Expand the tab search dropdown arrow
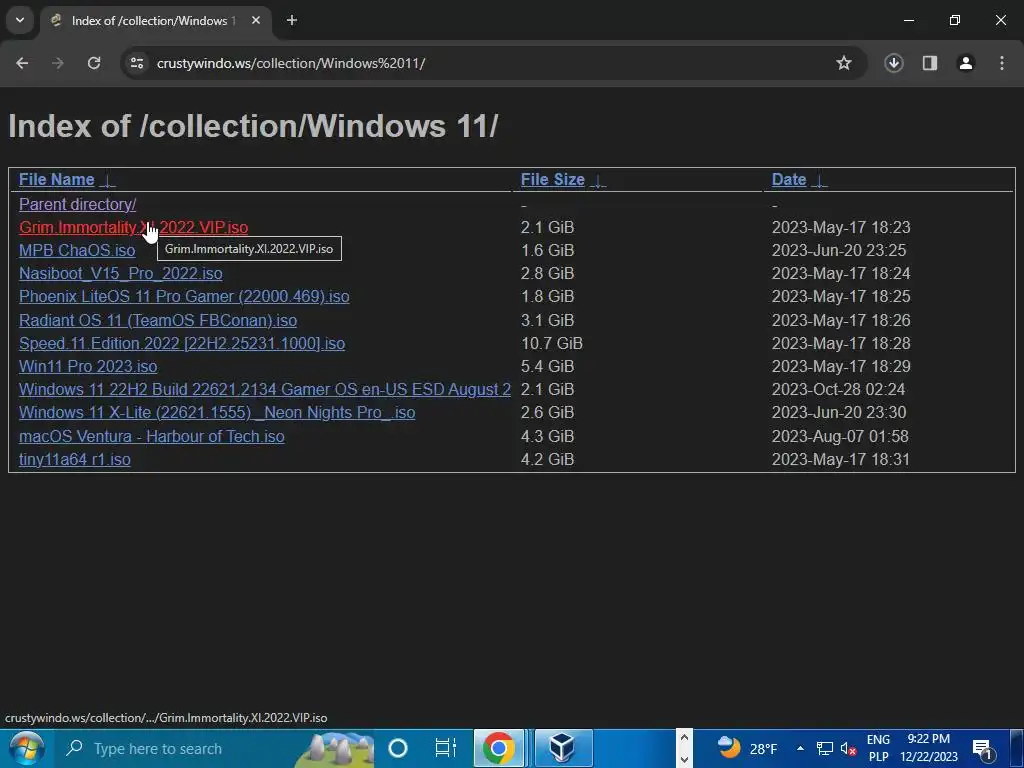1024x768 pixels. point(20,20)
